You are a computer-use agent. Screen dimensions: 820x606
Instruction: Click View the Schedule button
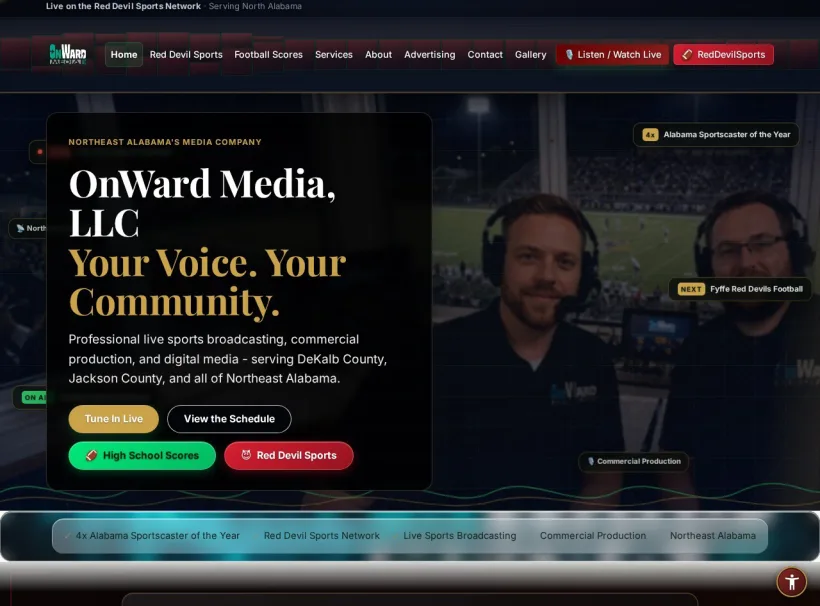click(x=229, y=419)
